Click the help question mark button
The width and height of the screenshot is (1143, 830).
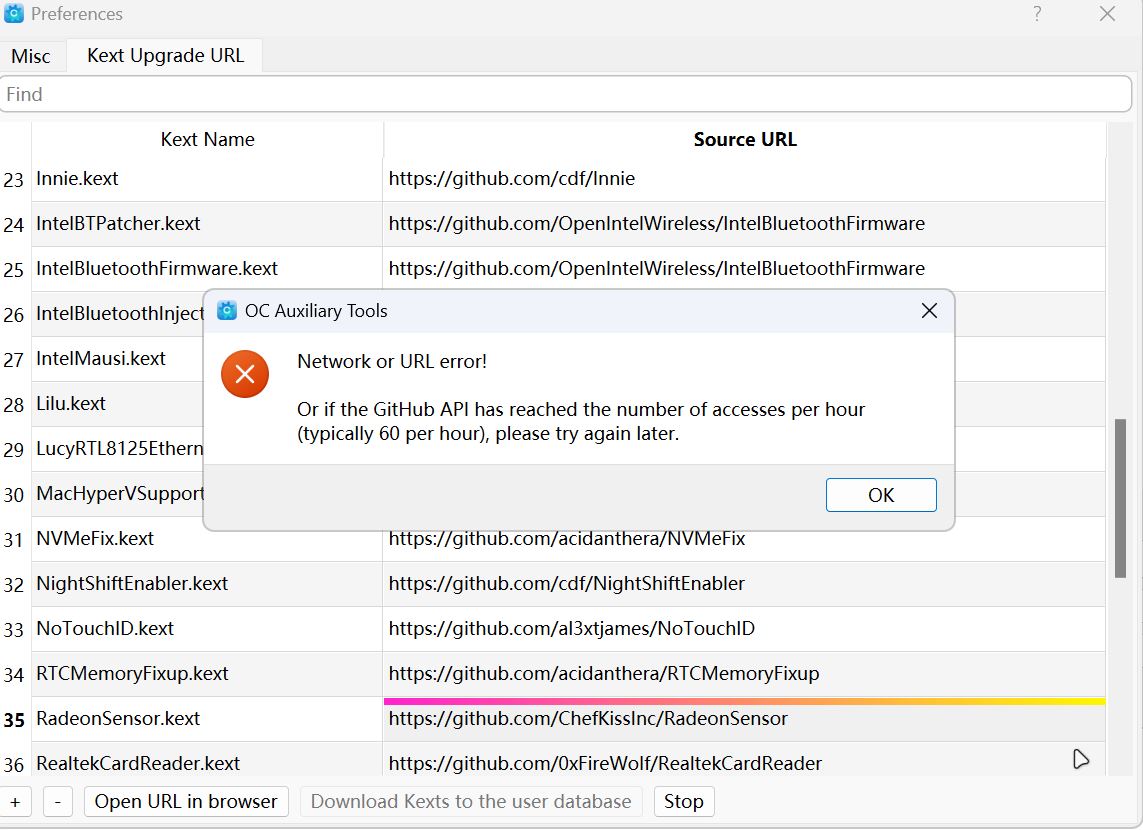(x=1037, y=14)
